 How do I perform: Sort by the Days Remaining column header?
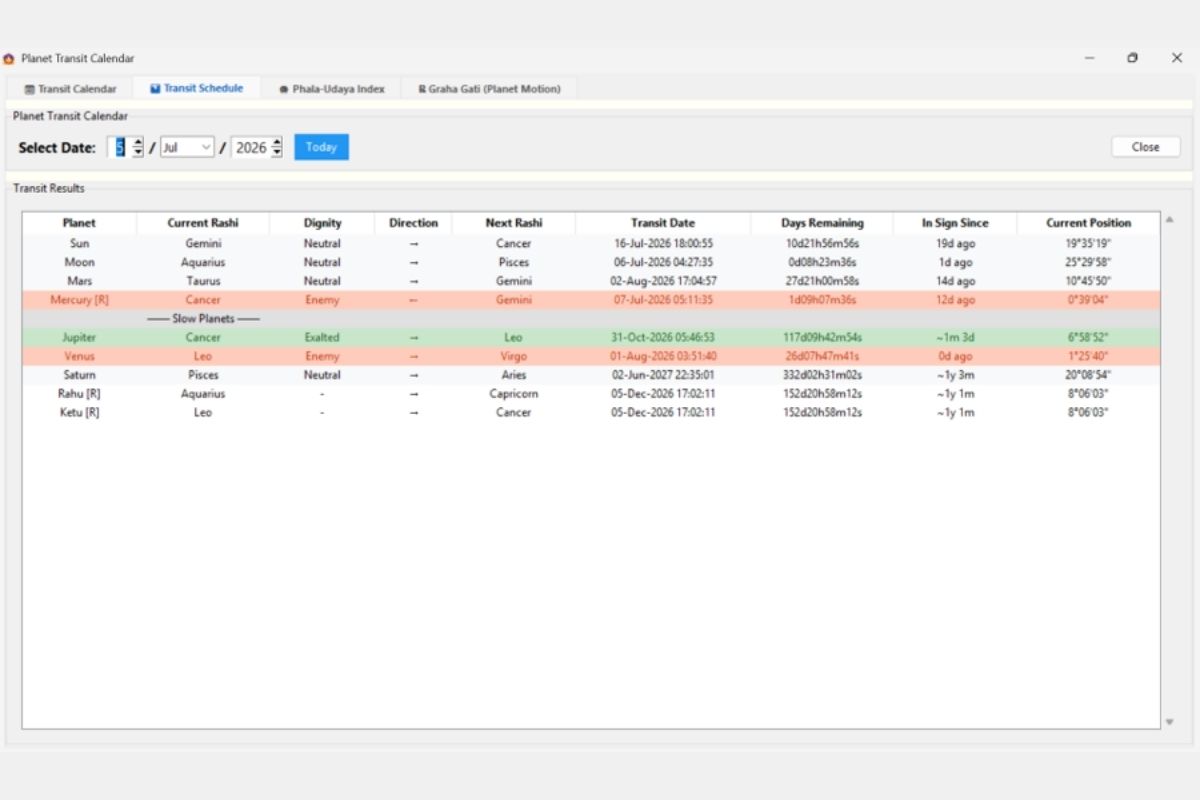pos(822,223)
